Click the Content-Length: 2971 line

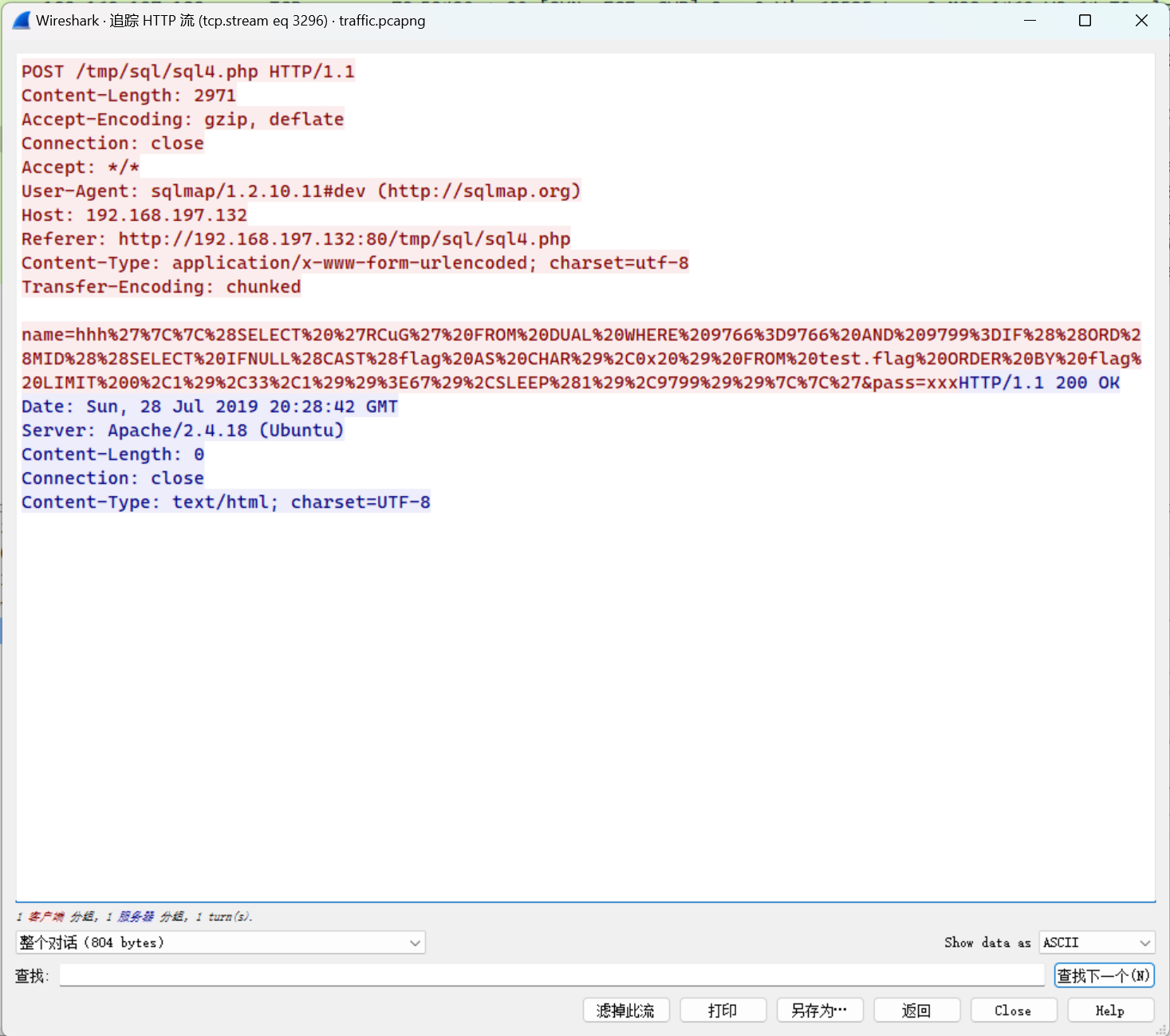click(x=129, y=96)
